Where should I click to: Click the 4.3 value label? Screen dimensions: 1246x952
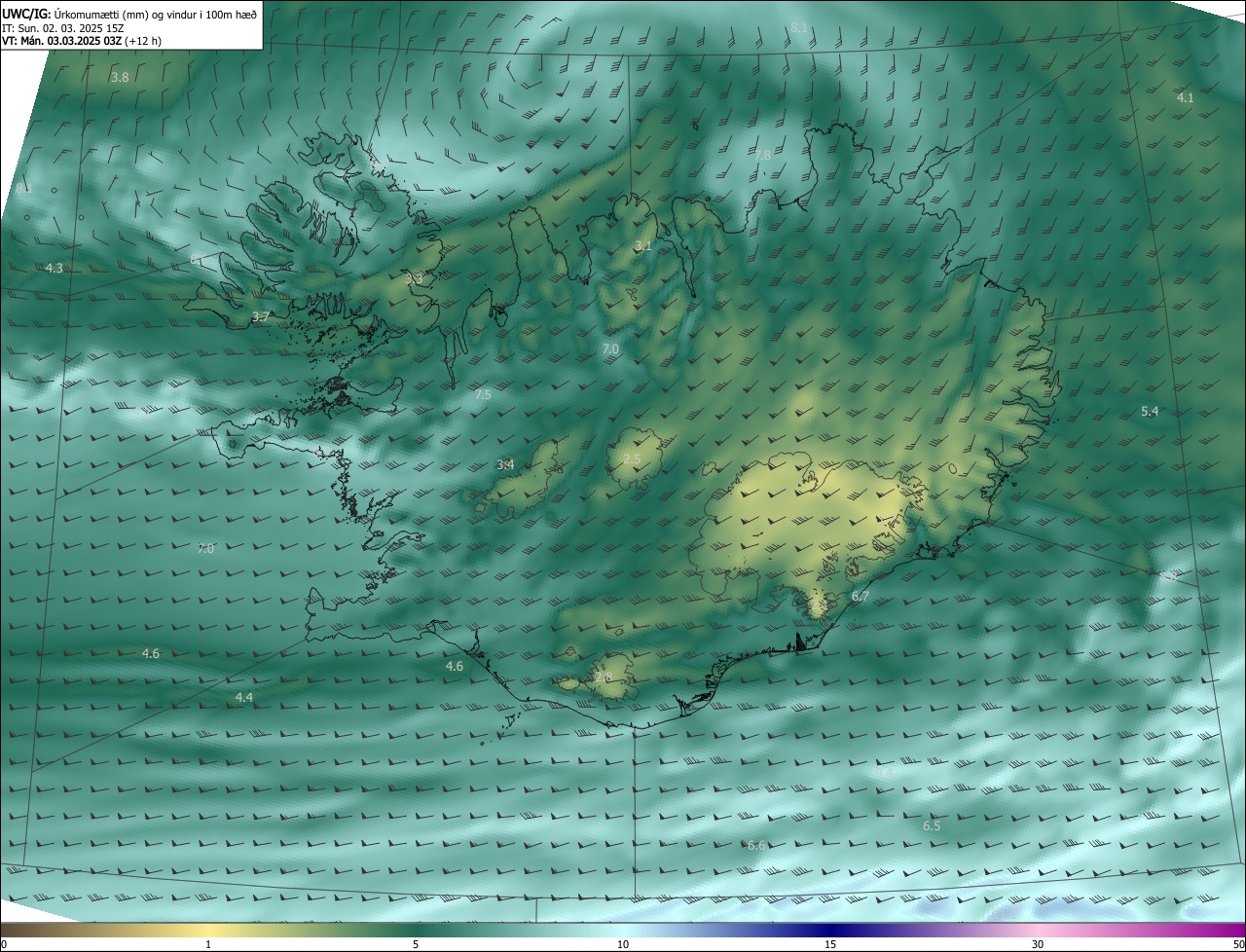(54, 268)
